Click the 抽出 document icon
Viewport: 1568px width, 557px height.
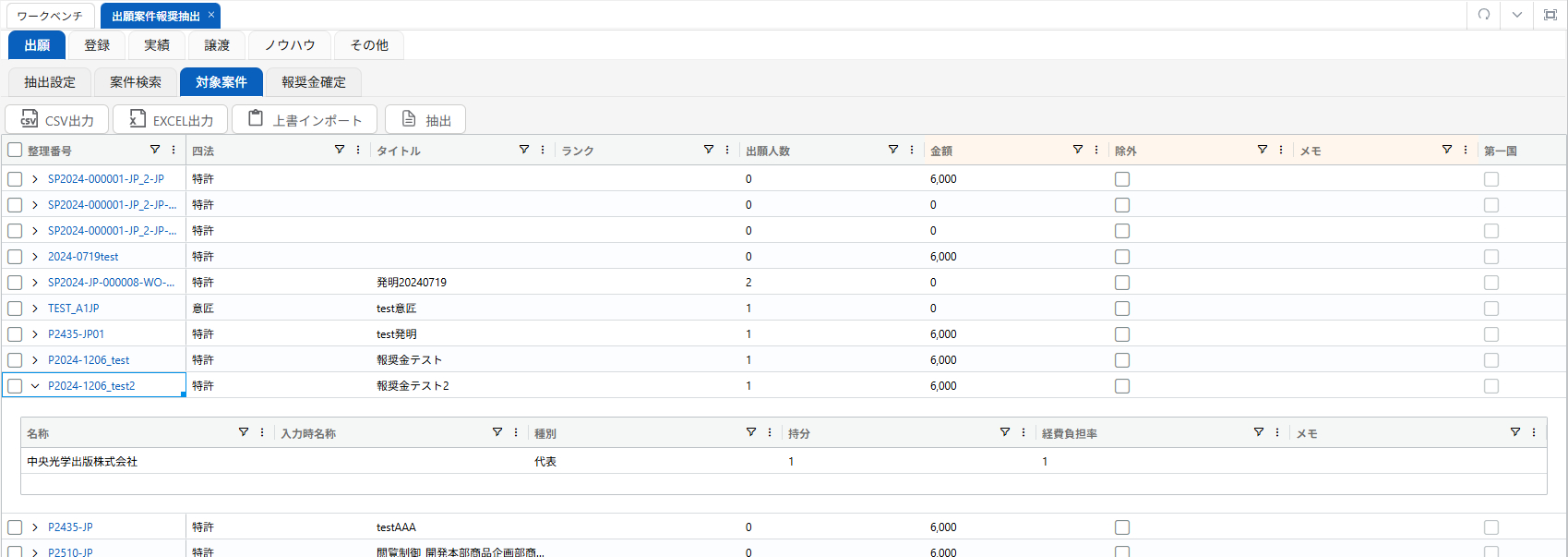[x=409, y=119]
